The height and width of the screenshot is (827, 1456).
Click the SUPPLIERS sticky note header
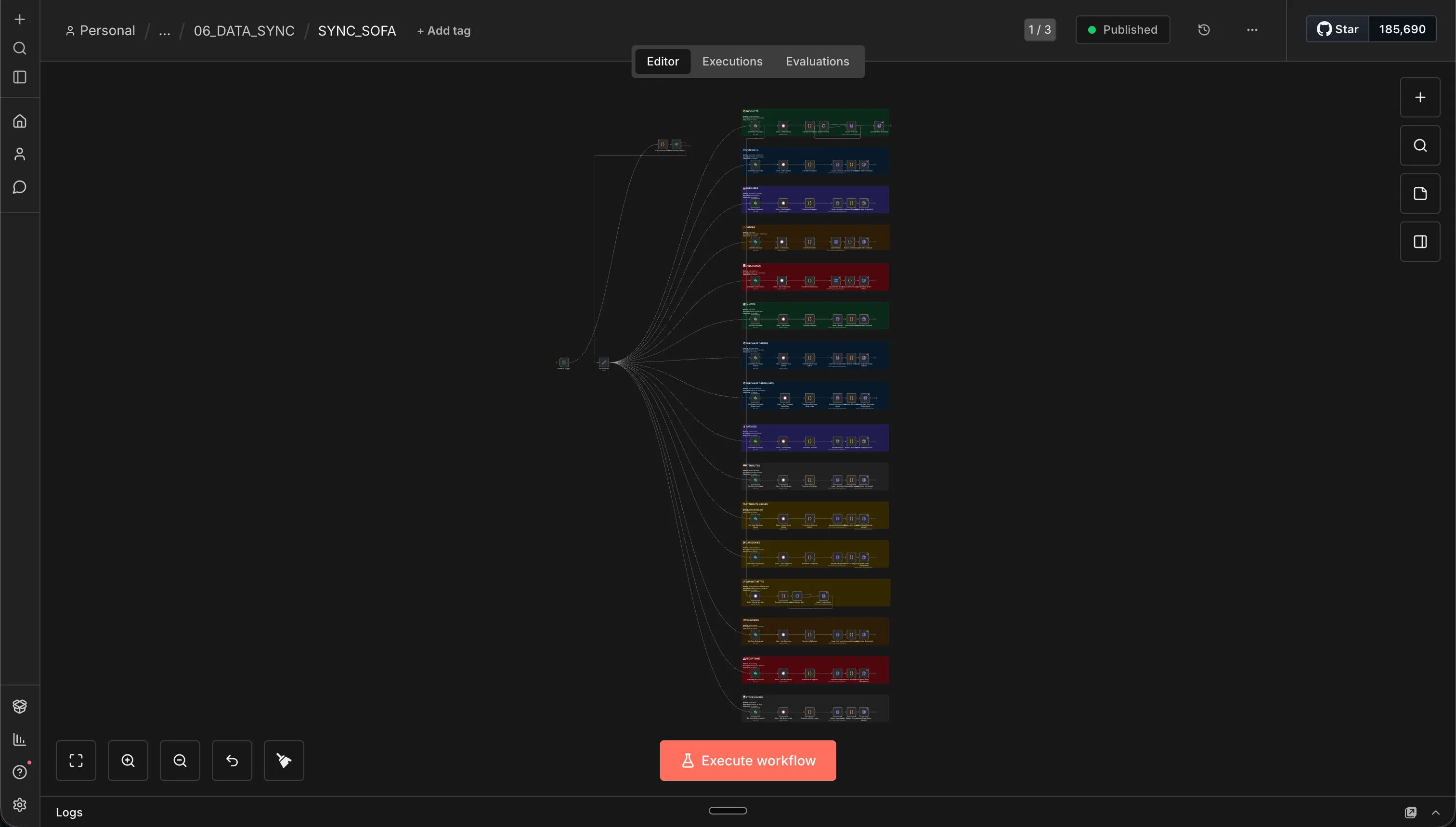coord(751,189)
